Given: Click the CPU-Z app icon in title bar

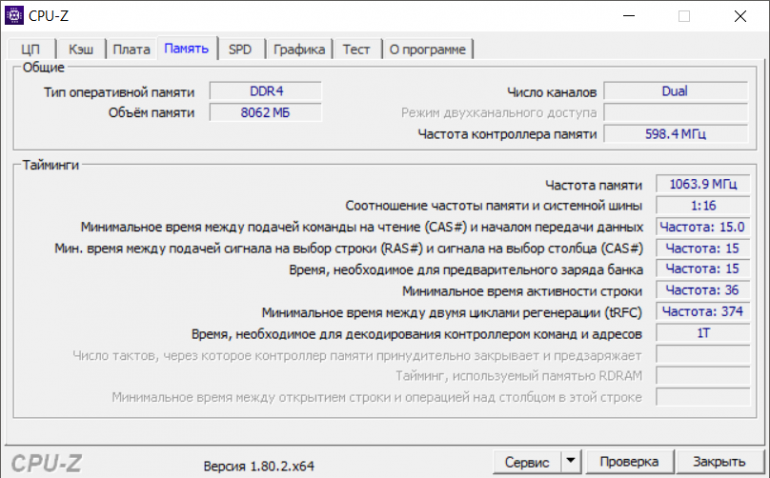Looking at the screenshot, I should 14,16.
